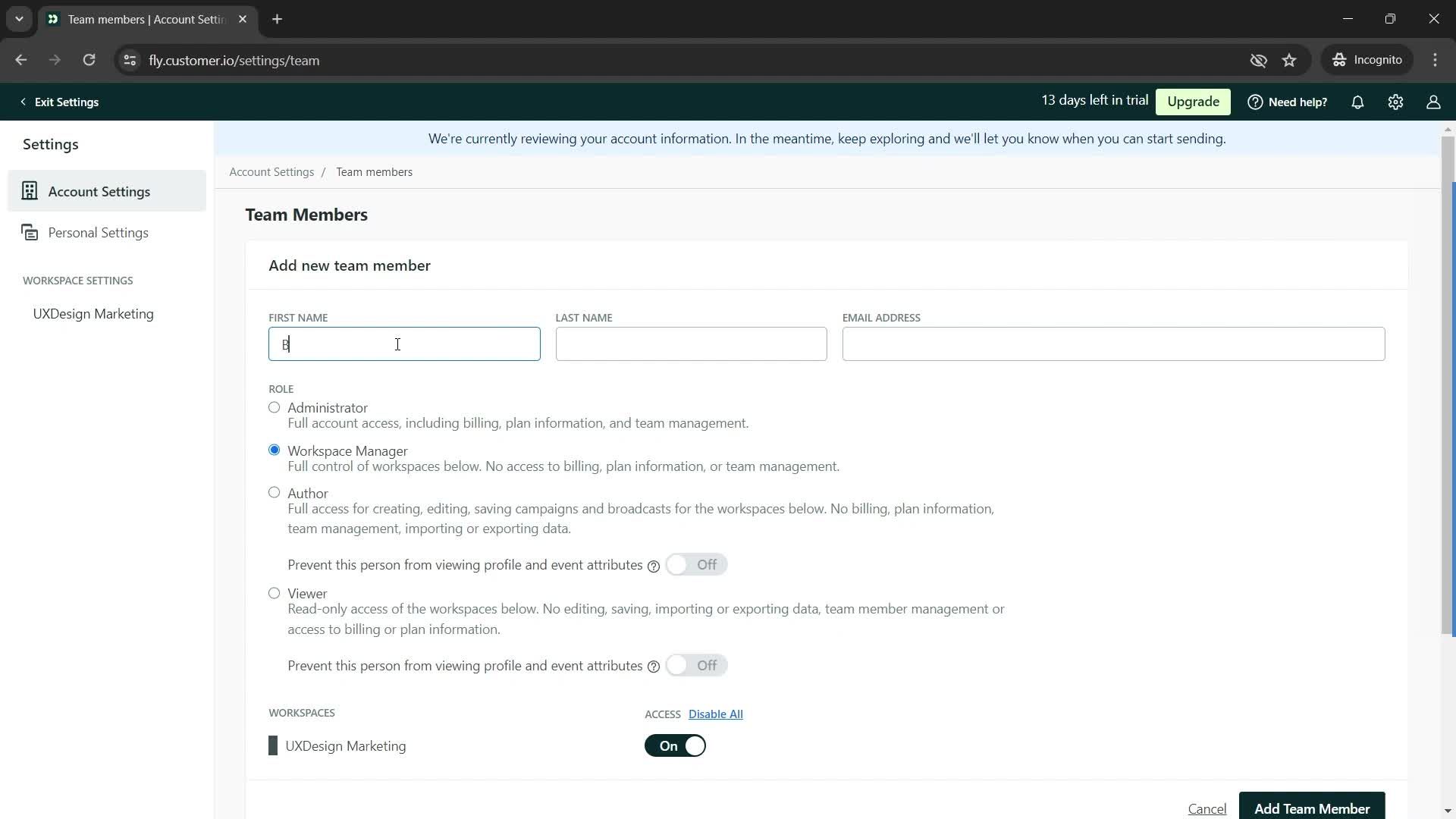Viewport: 1456px width, 819px height.
Task: Click the Team Members heading
Action: tap(306, 215)
